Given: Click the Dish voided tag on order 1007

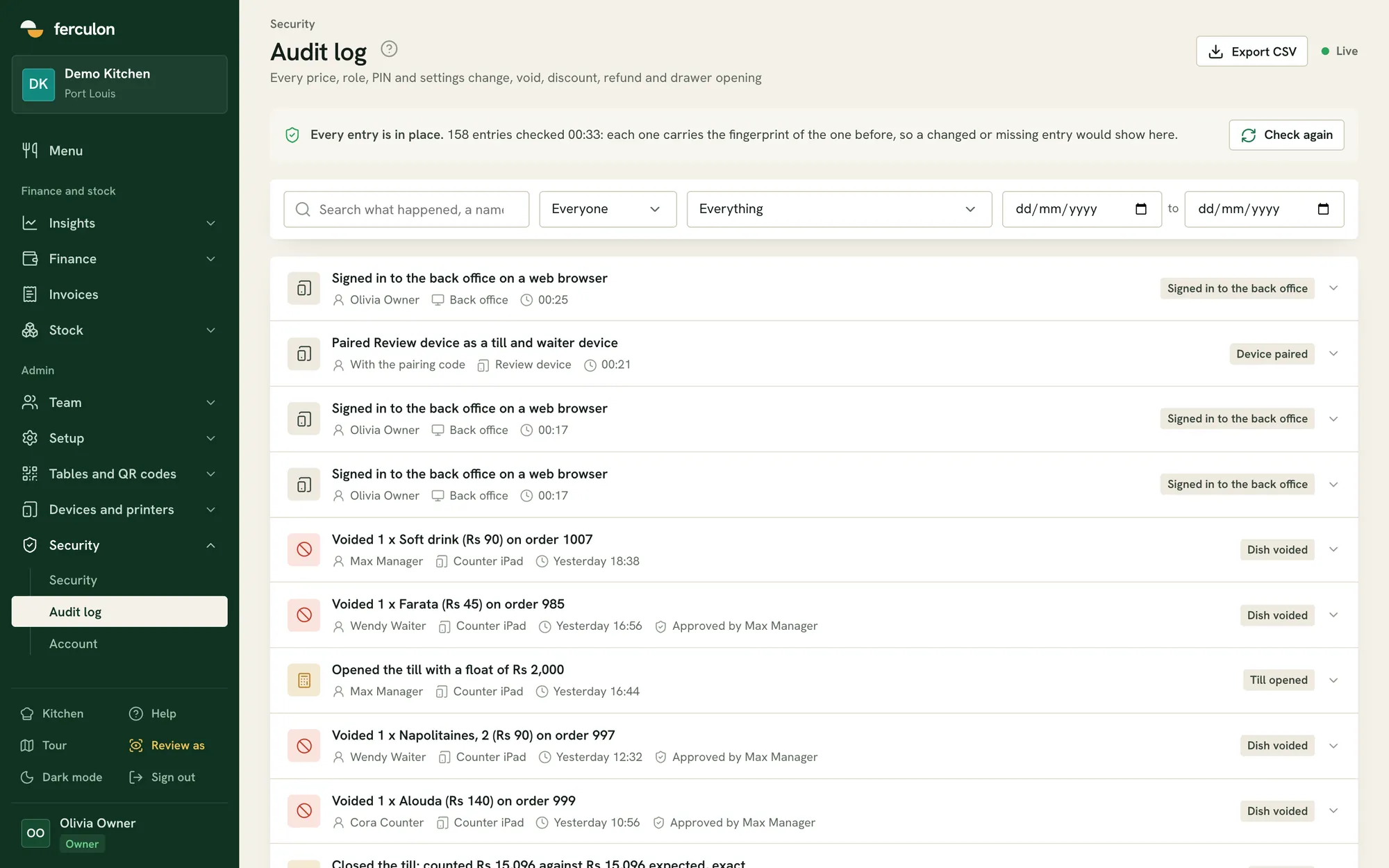Looking at the screenshot, I should [1277, 549].
